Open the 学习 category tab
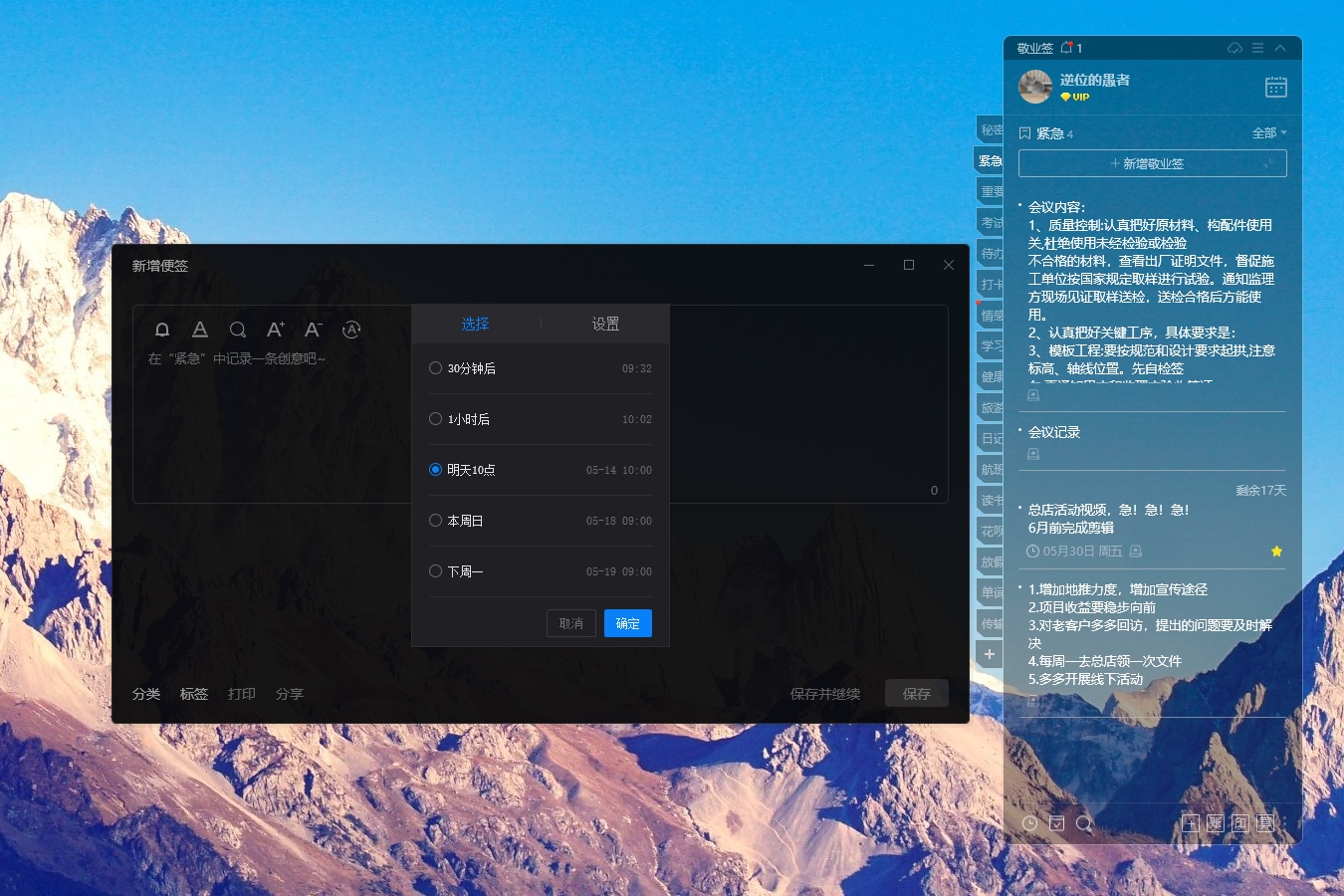Screen dimensions: 1344x896 991,345
